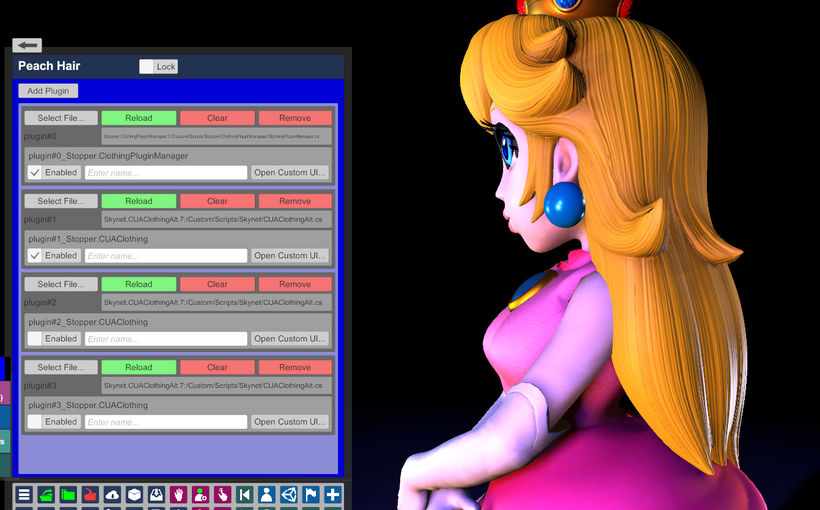Click Select File for plugin#3
Image resolution: width=820 pixels, height=510 pixels.
point(61,367)
